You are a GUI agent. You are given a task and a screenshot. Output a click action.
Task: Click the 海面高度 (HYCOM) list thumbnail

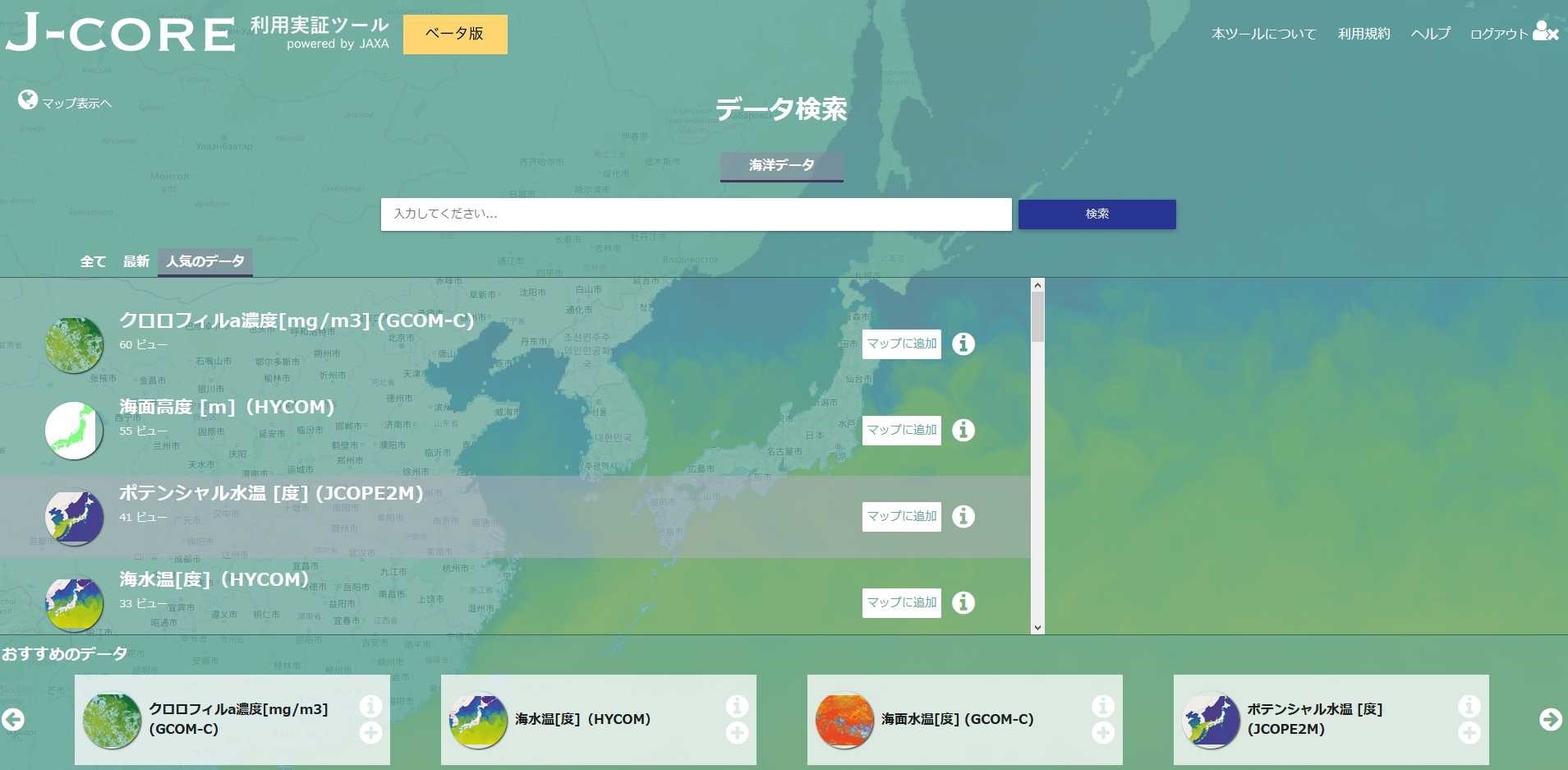point(74,430)
